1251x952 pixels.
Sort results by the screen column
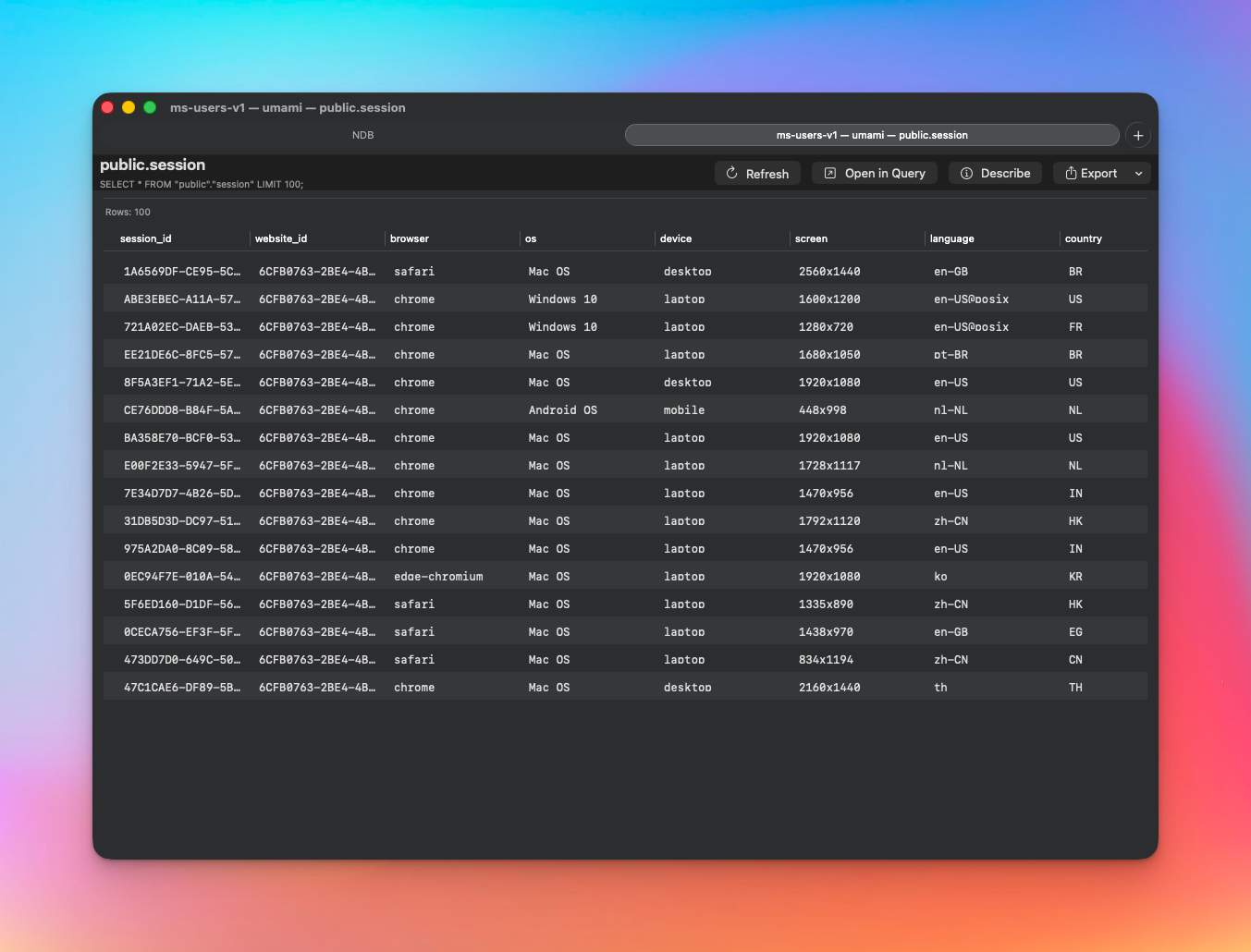pyautogui.click(x=811, y=238)
